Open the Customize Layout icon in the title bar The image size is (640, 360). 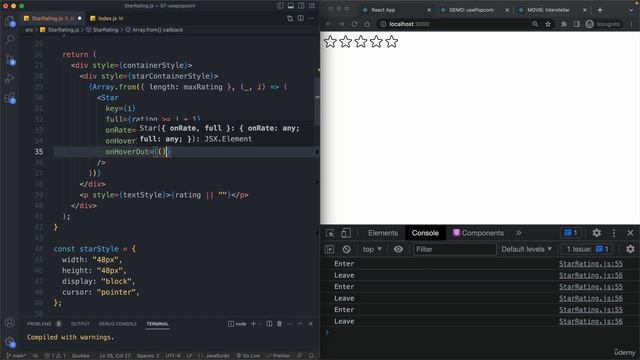pyautogui.click(x=311, y=6)
